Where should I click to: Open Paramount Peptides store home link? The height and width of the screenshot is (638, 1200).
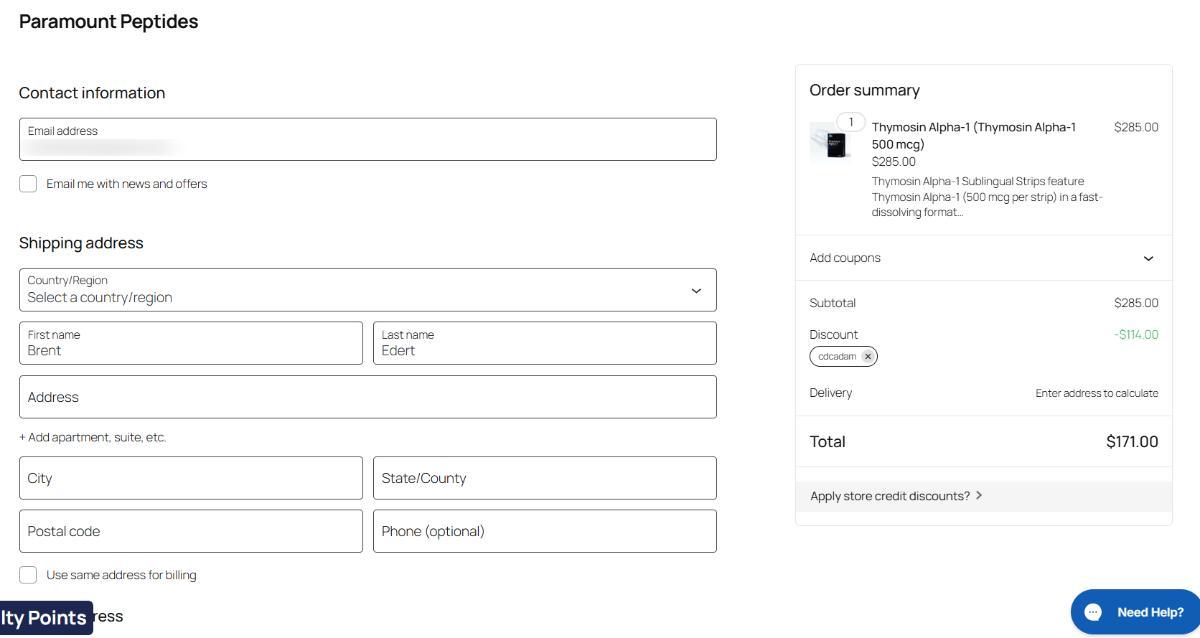point(108,22)
